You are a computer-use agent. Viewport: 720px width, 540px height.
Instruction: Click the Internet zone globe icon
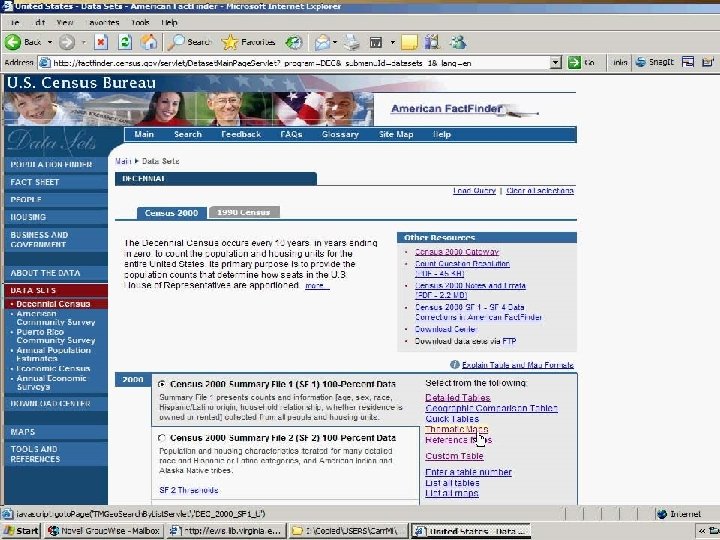coord(662,514)
